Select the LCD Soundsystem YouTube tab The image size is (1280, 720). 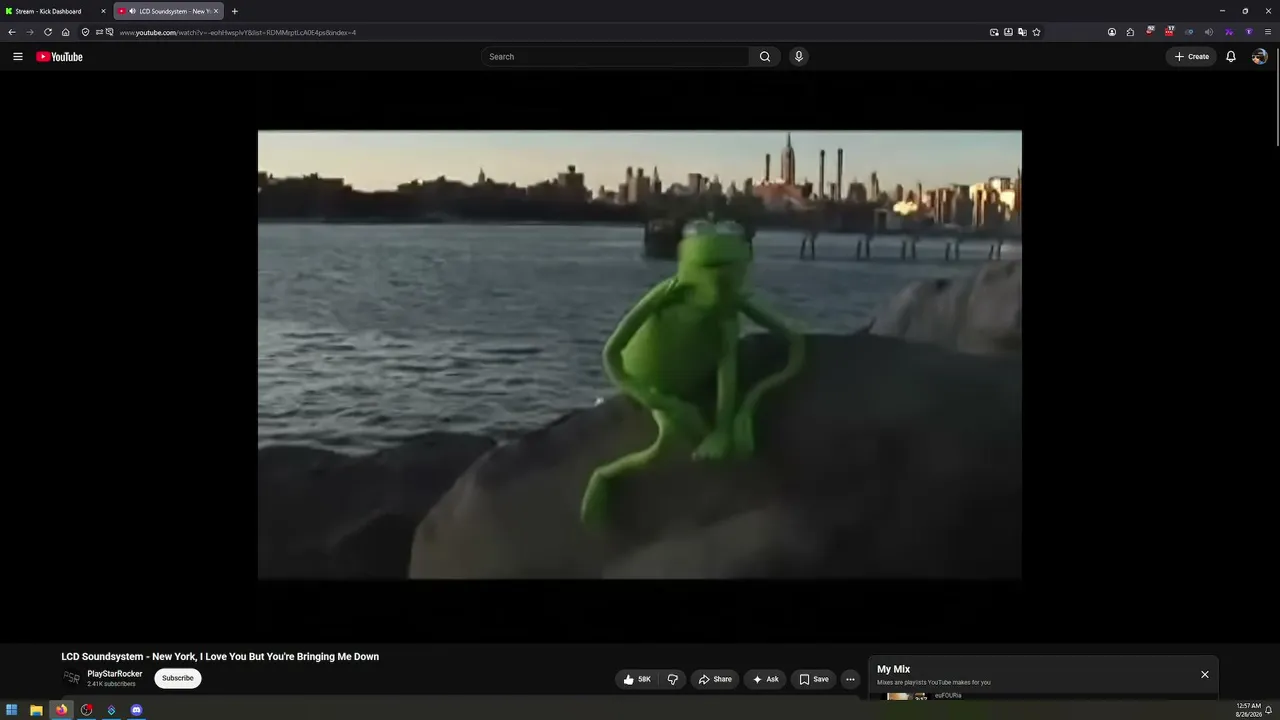click(x=169, y=11)
